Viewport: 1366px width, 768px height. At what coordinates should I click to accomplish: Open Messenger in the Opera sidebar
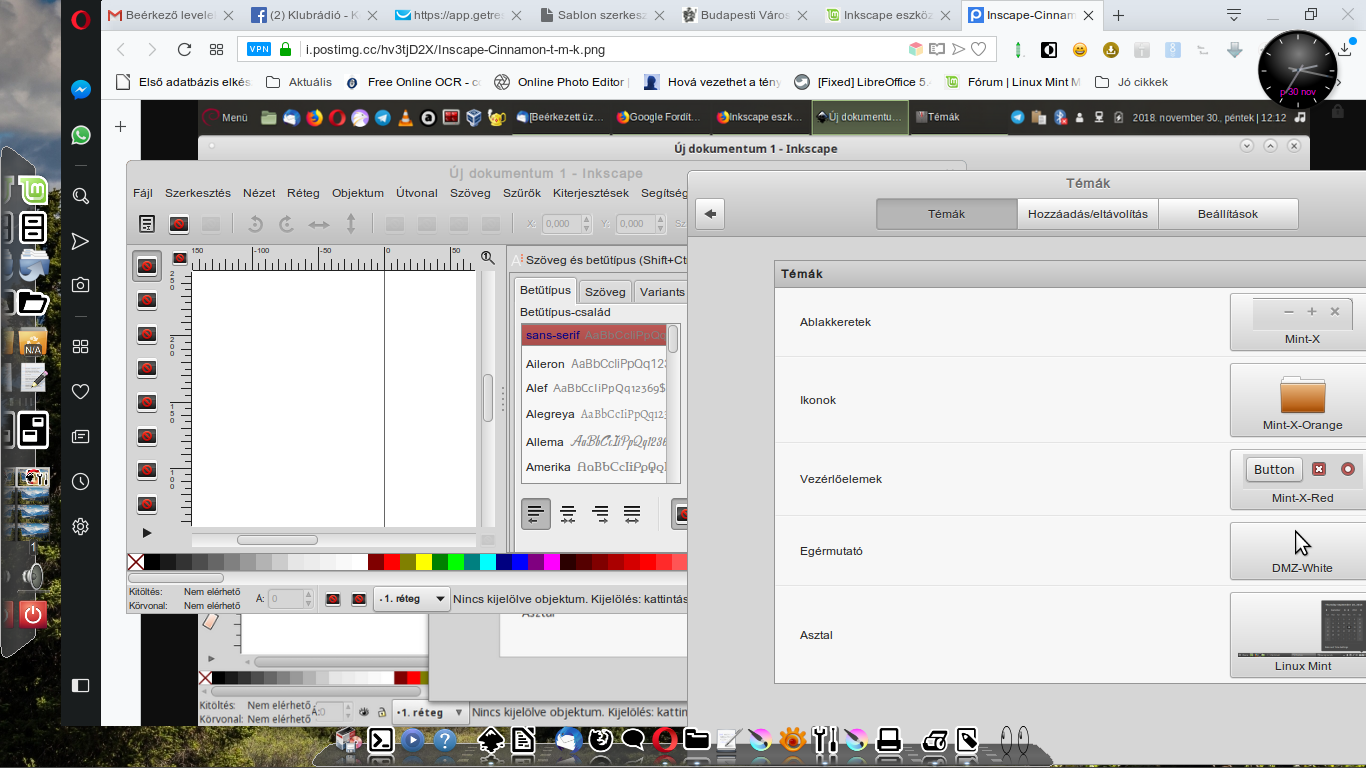[81, 89]
